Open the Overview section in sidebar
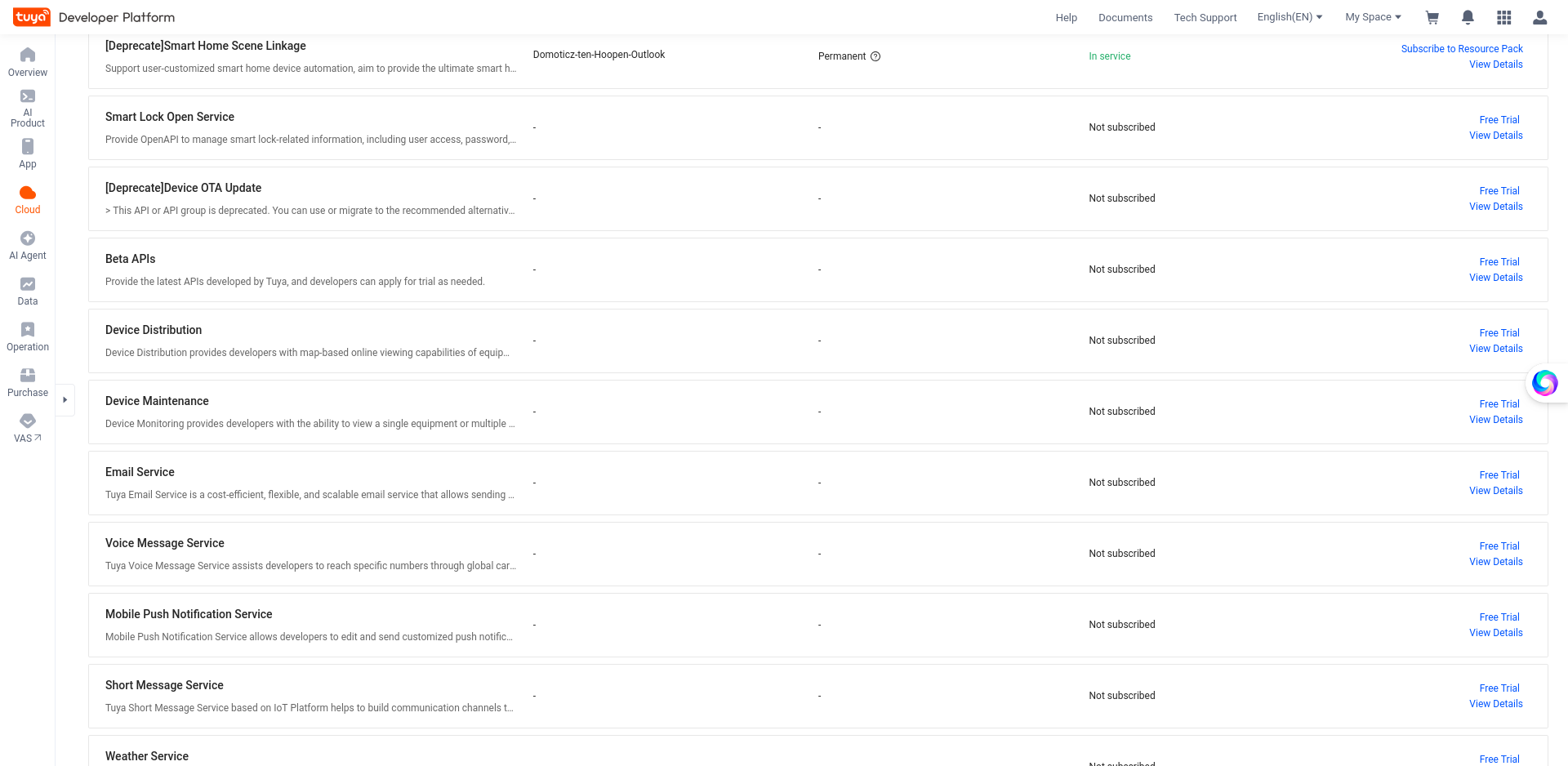 (x=28, y=62)
